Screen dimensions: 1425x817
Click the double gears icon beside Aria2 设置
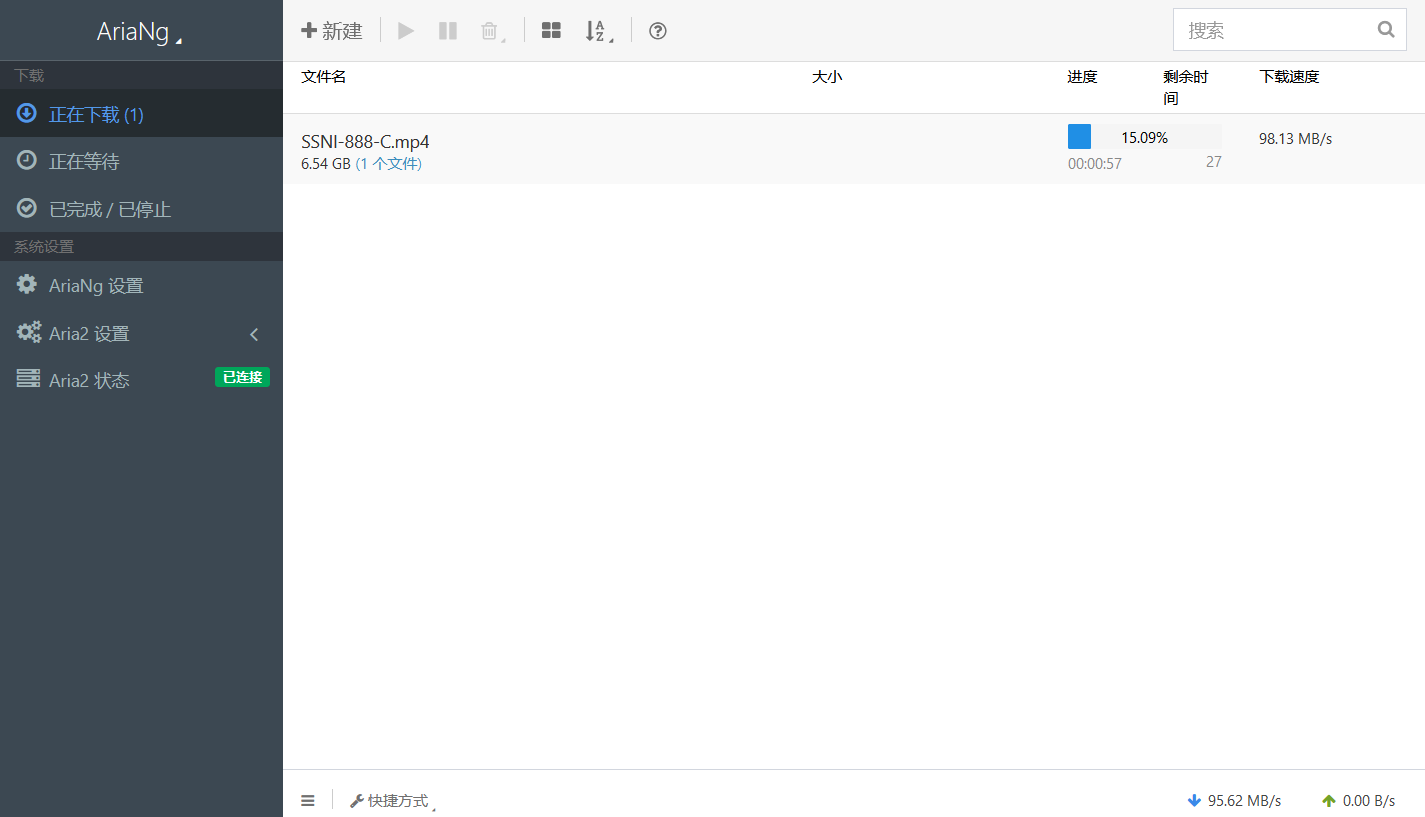pyautogui.click(x=29, y=332)
